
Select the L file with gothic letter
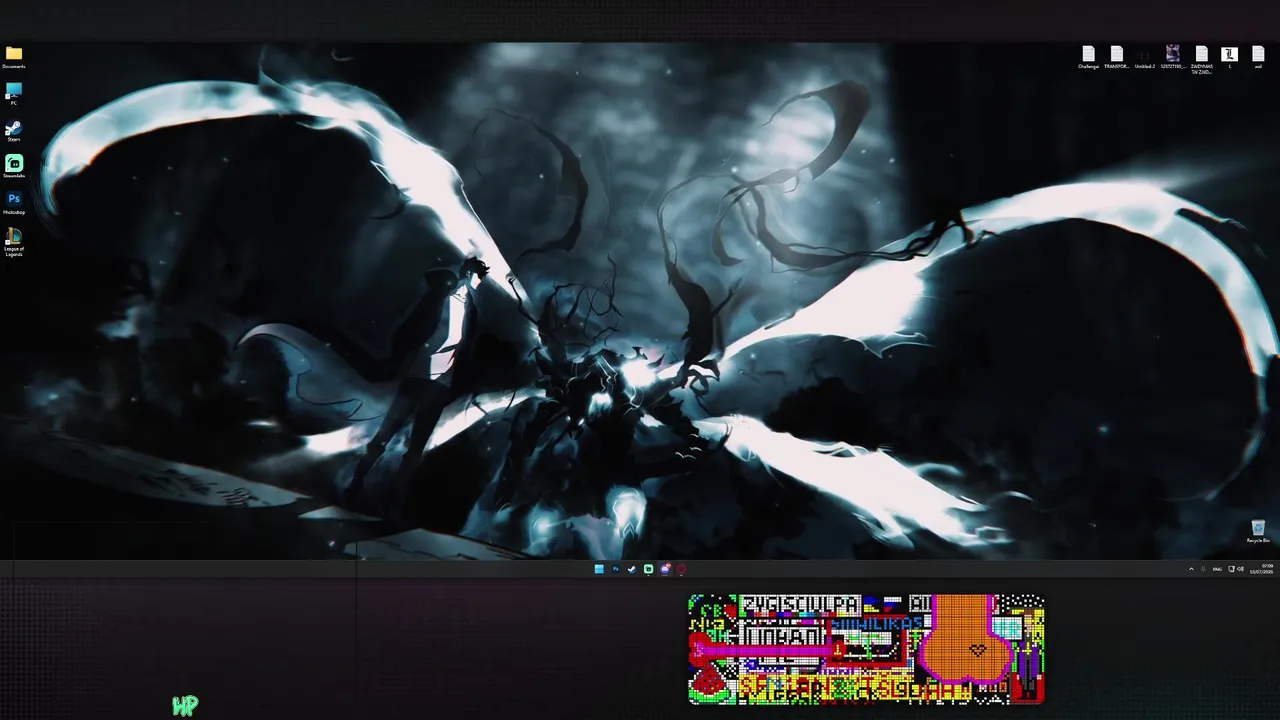pyautogui.click(x=1230, y=57)
